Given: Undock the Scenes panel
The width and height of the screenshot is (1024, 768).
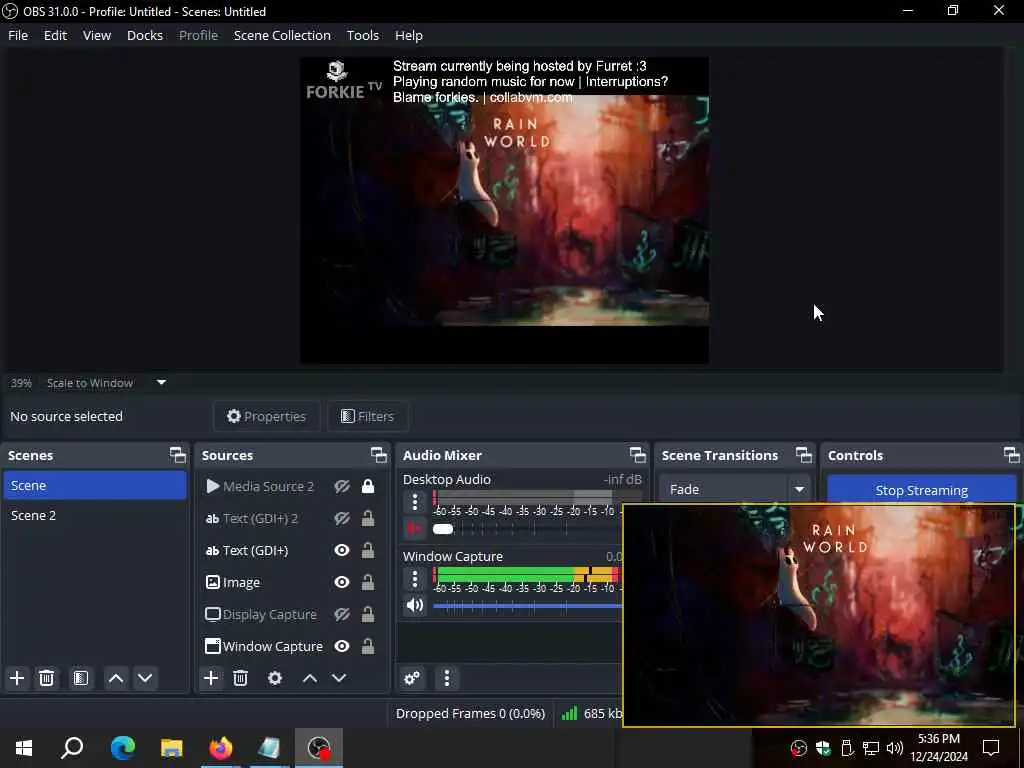Looking at the screenshot, I should coord(178,455).
